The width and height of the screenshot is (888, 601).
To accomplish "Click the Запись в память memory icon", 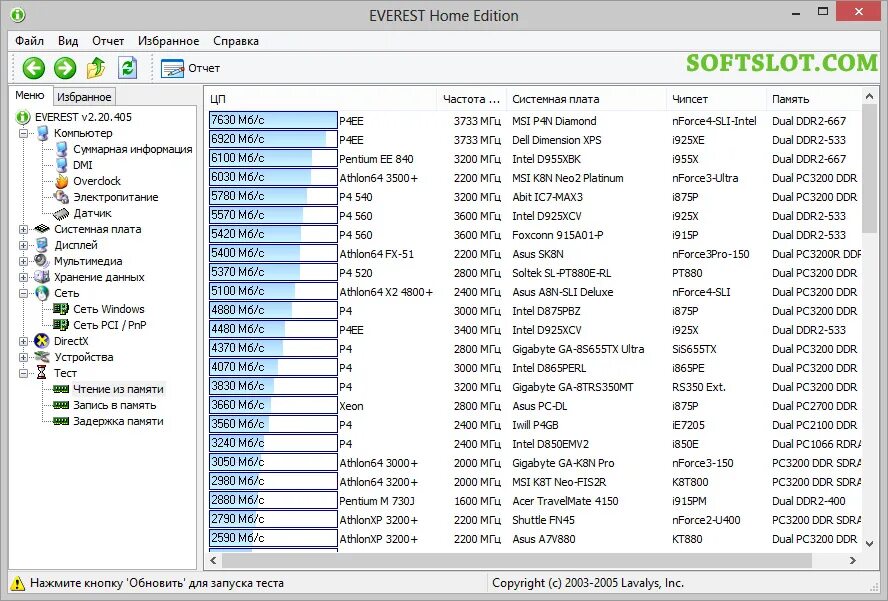I will pyautogui.click(x=61, y=405).
